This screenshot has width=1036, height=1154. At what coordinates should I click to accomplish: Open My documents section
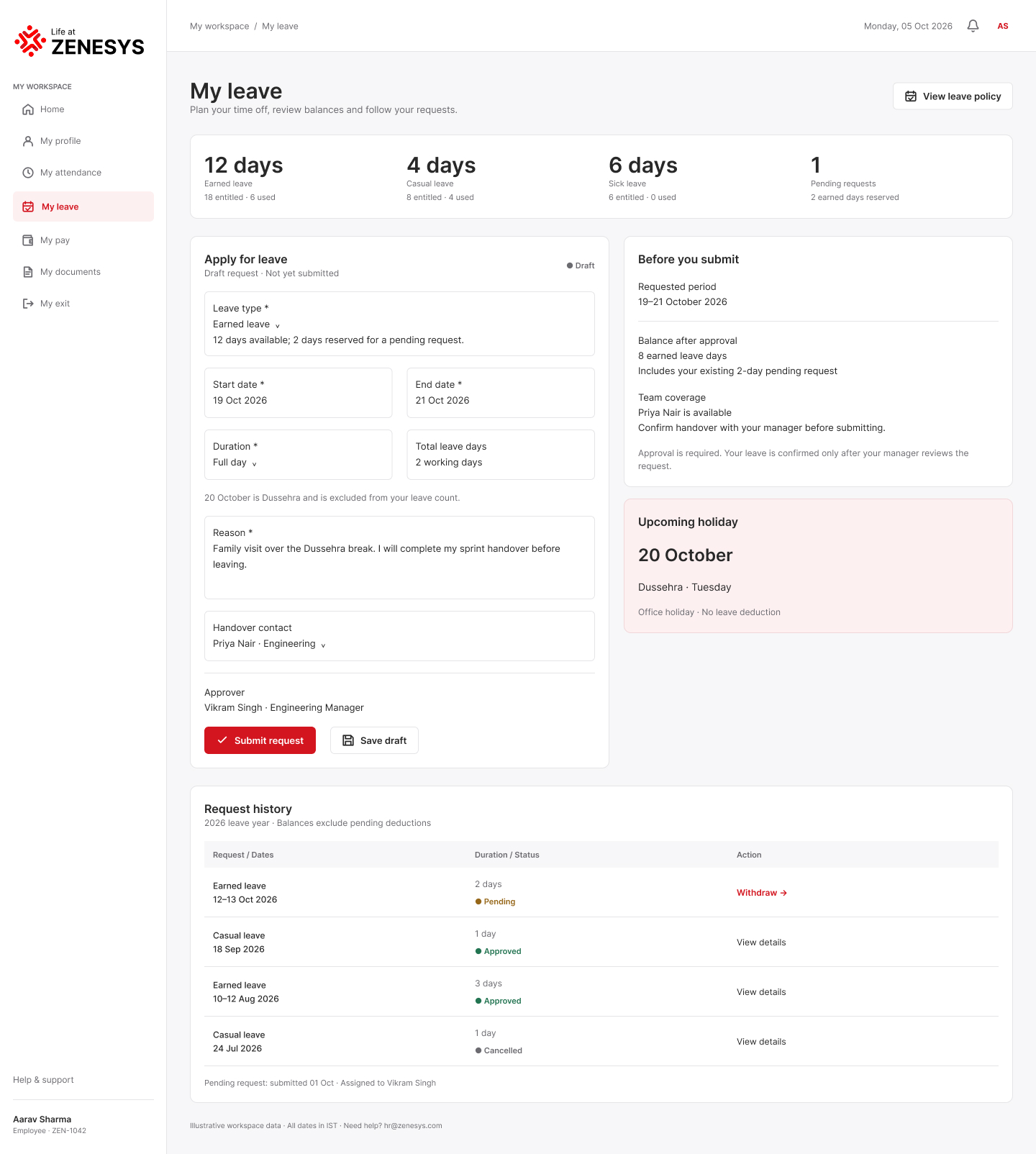[83, 272]
